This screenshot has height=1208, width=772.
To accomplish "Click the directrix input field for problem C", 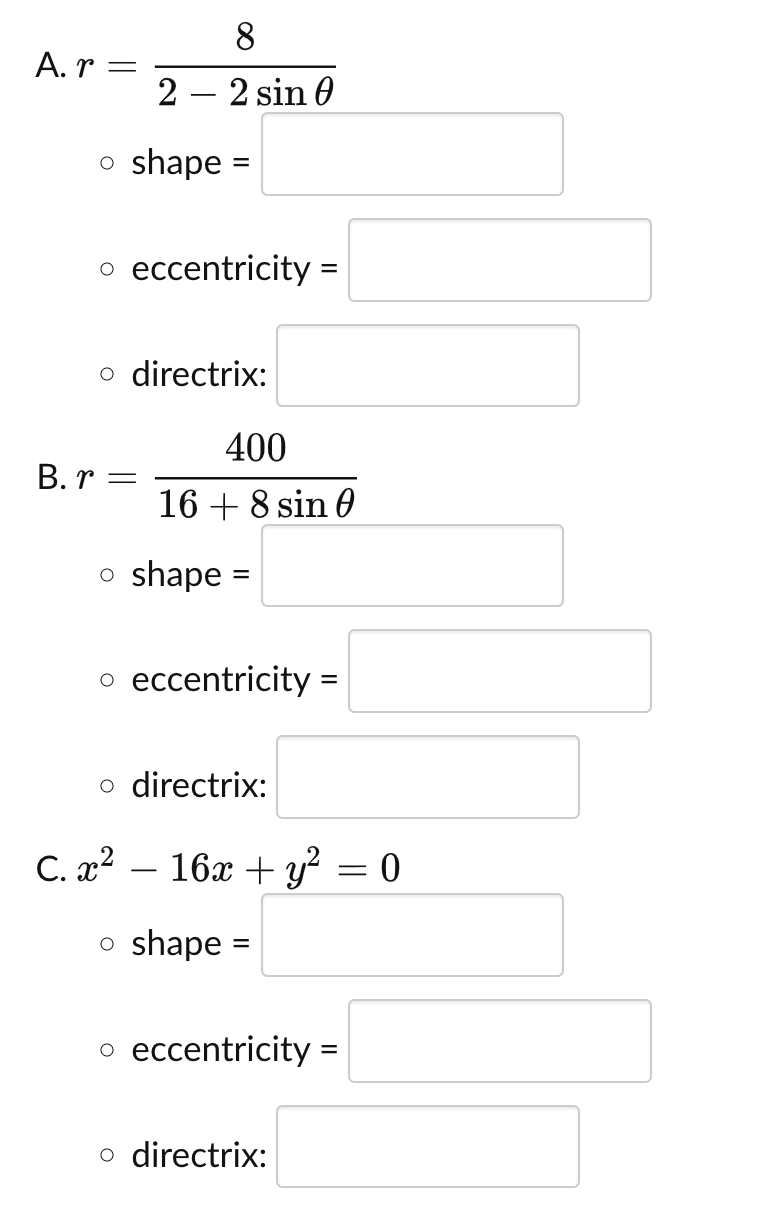I will 427,1147.
